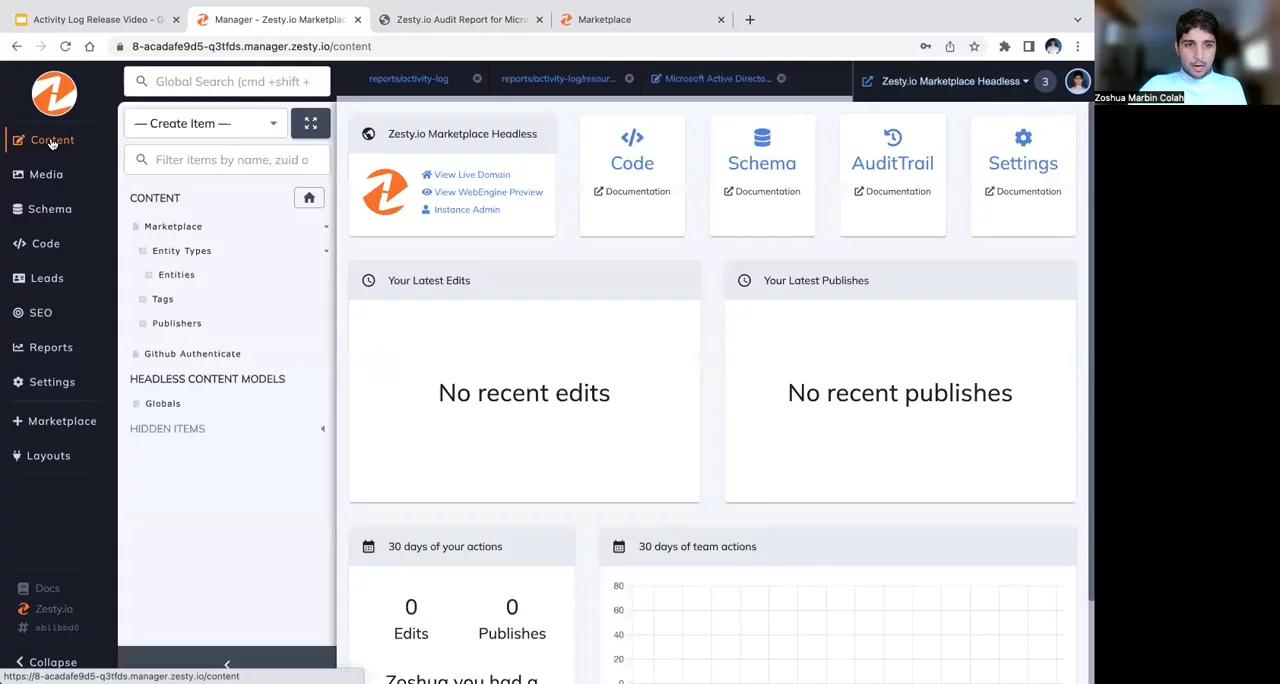The height and width of the screenshot is (684, 1280).
Task: Click the home icon beside CONTENT
Action: 309,198
